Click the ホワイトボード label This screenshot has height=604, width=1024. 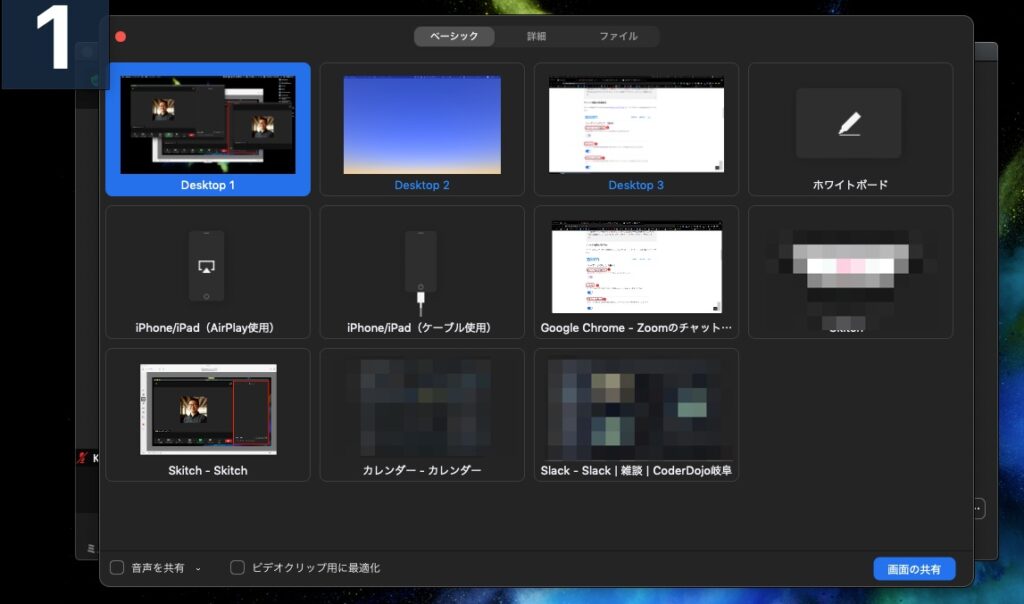point(850,185)
